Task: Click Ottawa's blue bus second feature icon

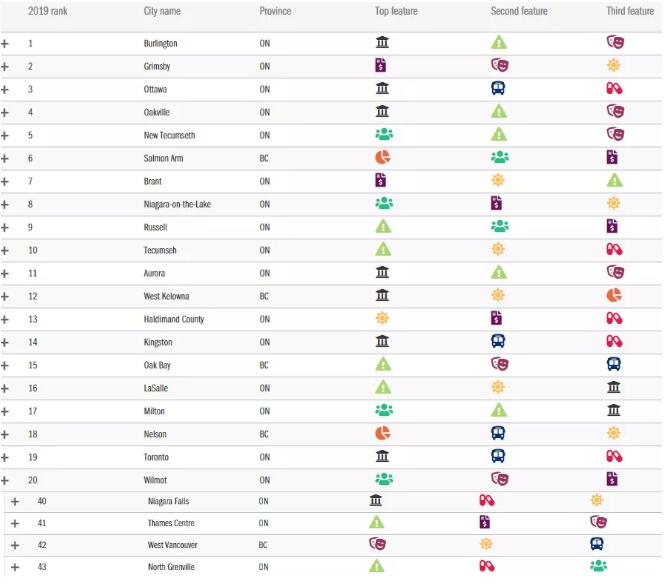Action: [x=498, y=89]
